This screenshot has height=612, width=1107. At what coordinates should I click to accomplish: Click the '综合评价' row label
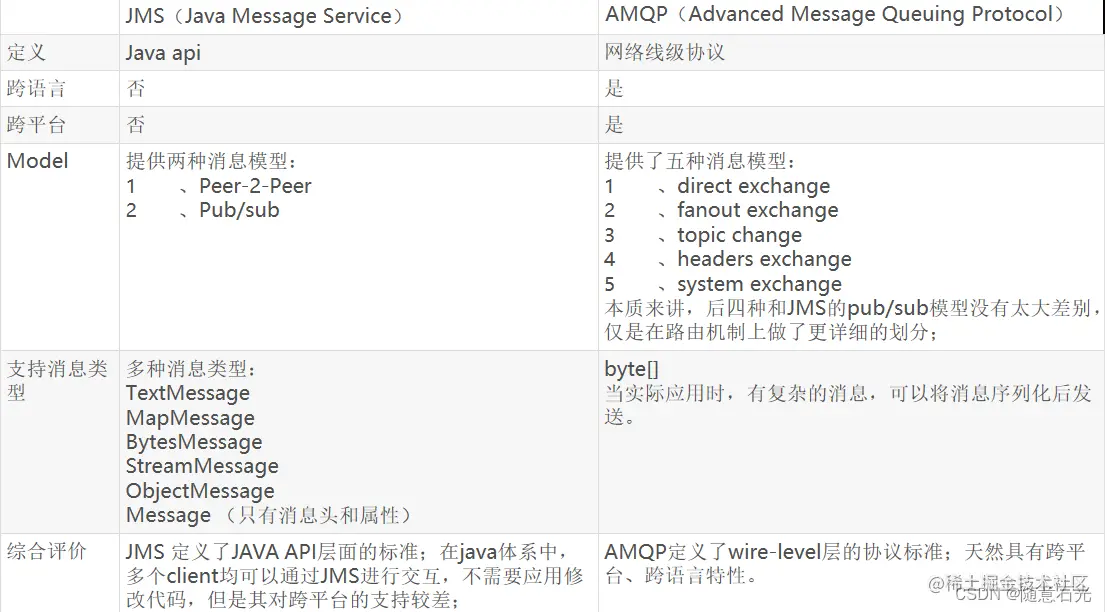pos(46,551)
